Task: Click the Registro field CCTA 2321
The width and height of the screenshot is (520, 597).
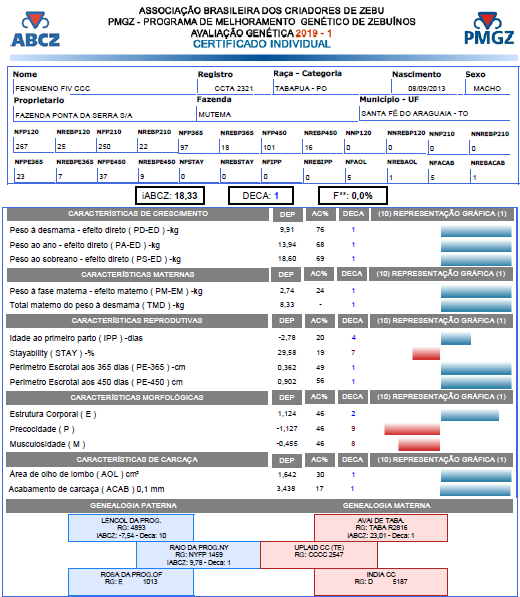Action: [x=234, y=88]
